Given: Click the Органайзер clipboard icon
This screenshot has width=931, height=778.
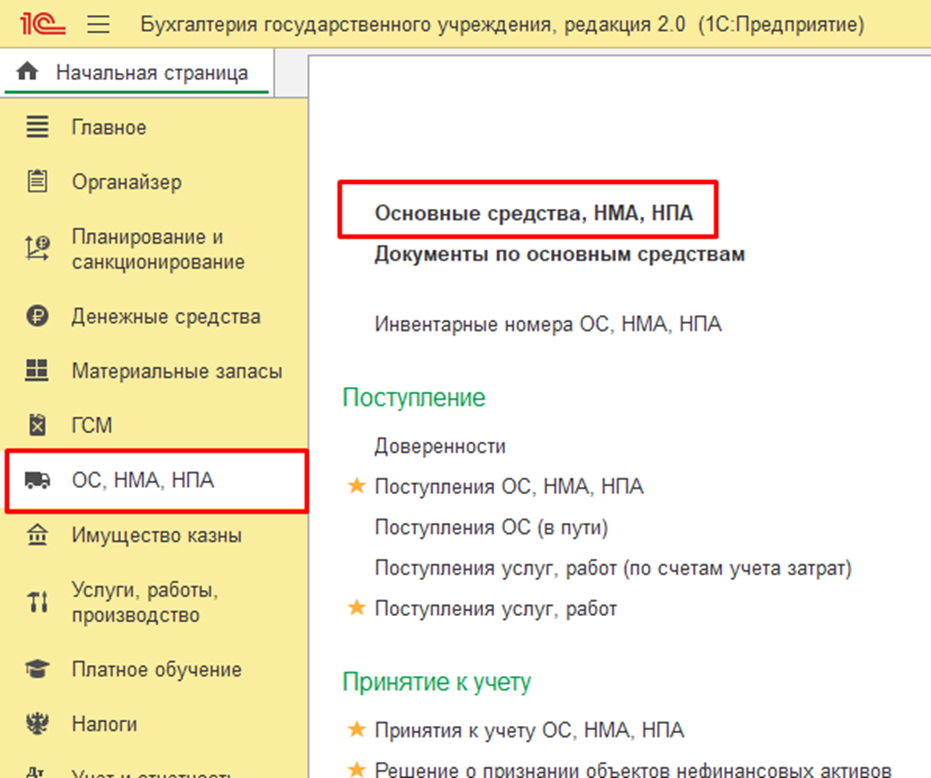Looking at the screenshot, I should pyautogui.click(x=37, y=181).
